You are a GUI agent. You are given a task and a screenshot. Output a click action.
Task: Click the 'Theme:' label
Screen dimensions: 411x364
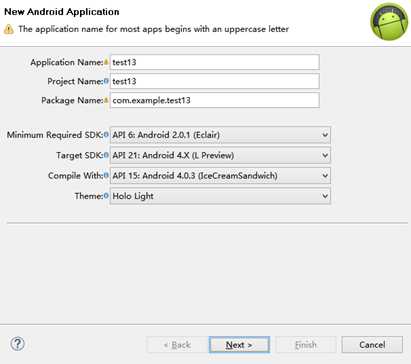[89, 196]
